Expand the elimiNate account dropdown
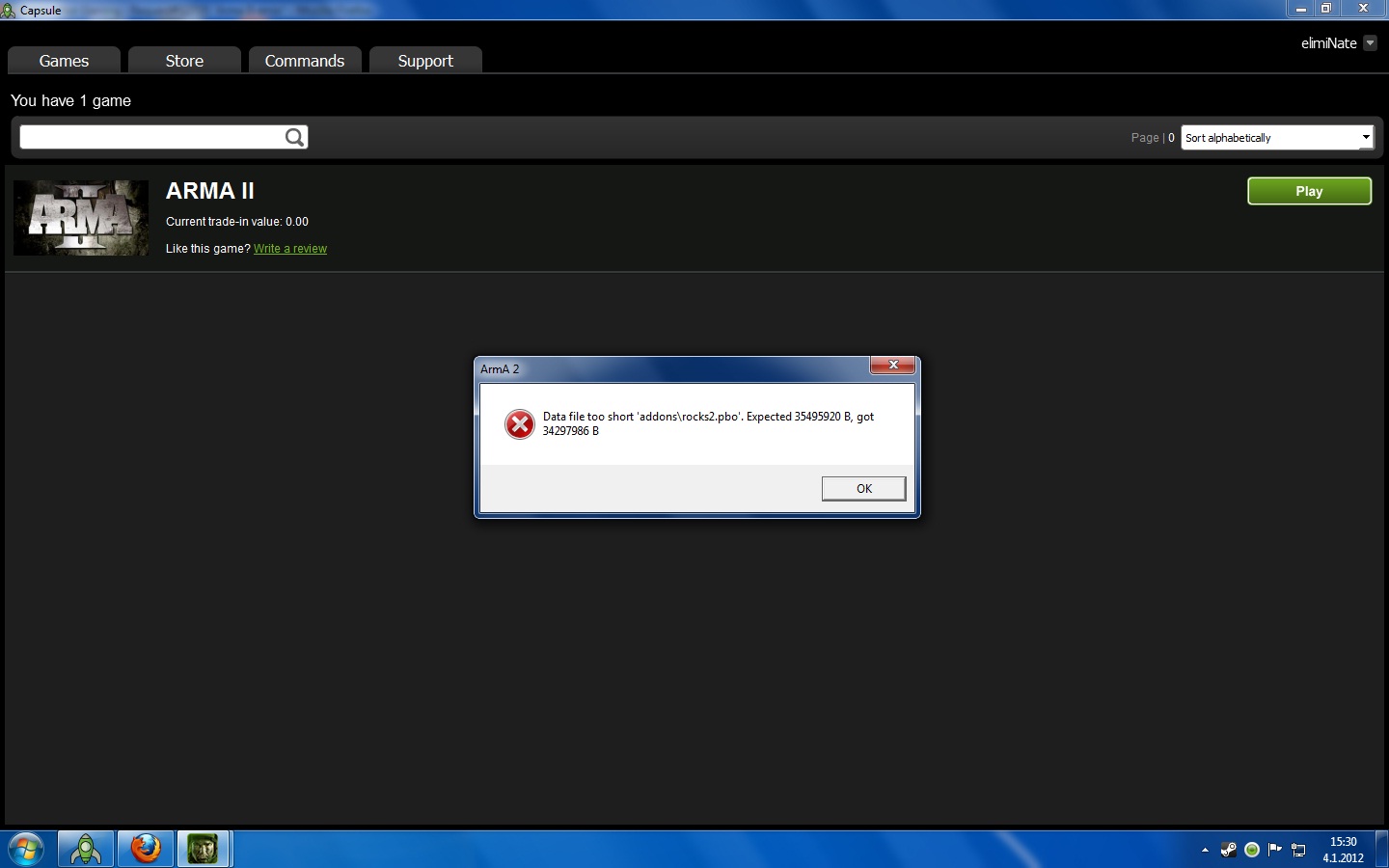The height and width of the screenshot is (868, 1389). click(1370, 43)
